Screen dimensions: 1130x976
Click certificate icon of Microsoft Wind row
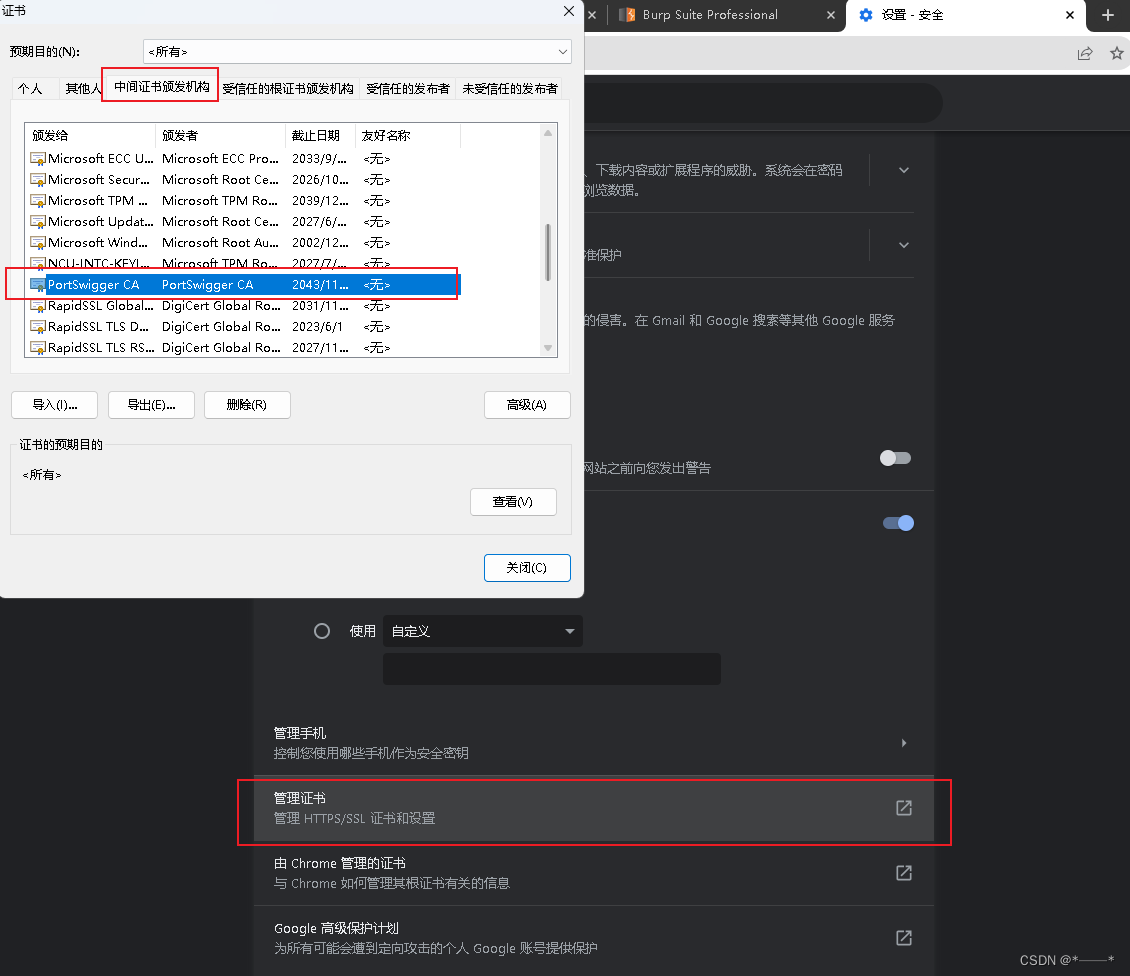[x=37, y=242]
